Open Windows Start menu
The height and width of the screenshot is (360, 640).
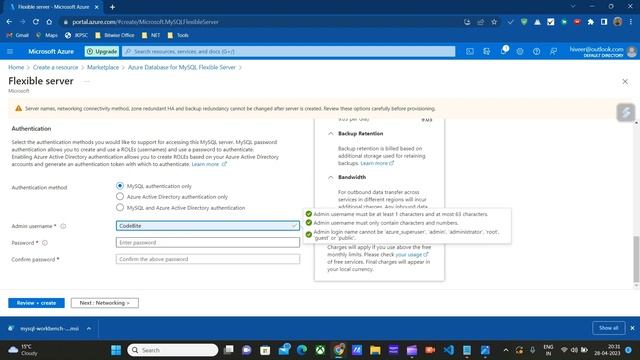(x=116, y=350)
